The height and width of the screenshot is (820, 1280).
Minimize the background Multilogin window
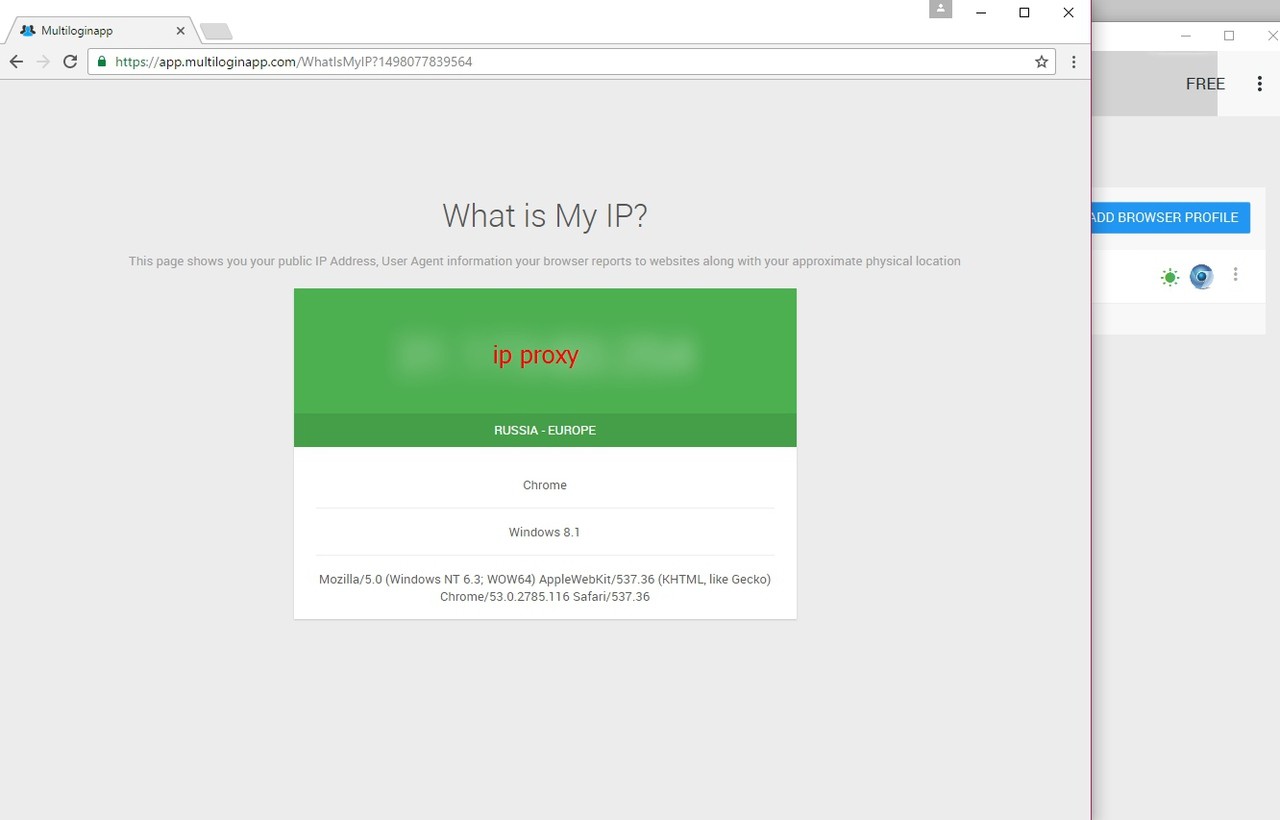point(1186,36)
